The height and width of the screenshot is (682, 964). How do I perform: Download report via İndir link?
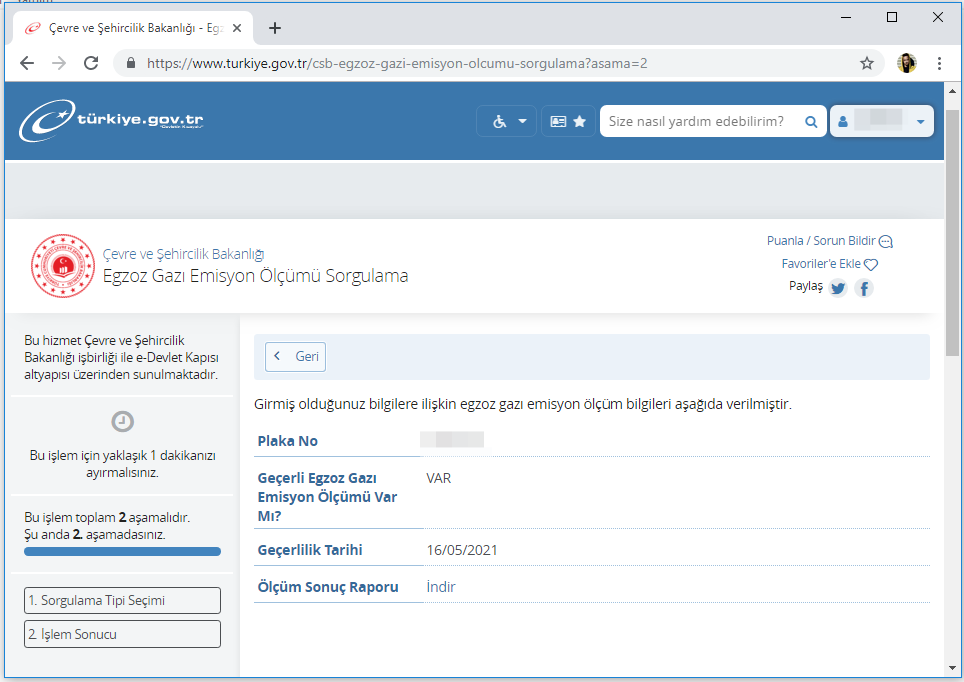click(x=441, y=587)
